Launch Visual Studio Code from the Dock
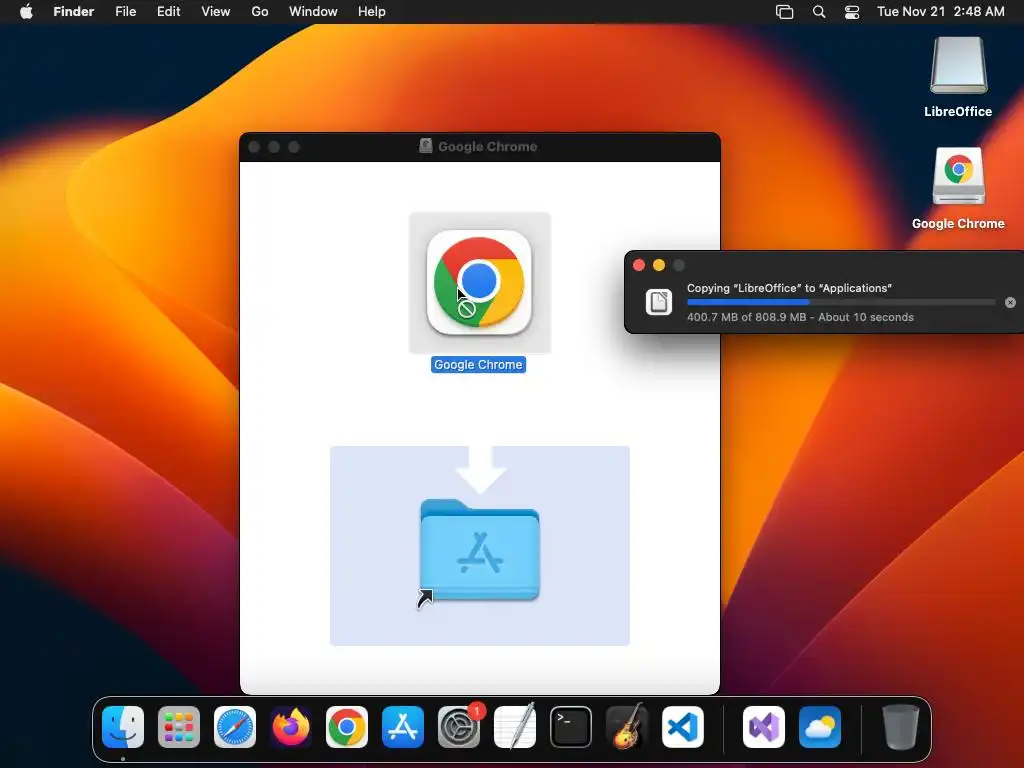Screen dimensions: 1024x768 point(683,727)
